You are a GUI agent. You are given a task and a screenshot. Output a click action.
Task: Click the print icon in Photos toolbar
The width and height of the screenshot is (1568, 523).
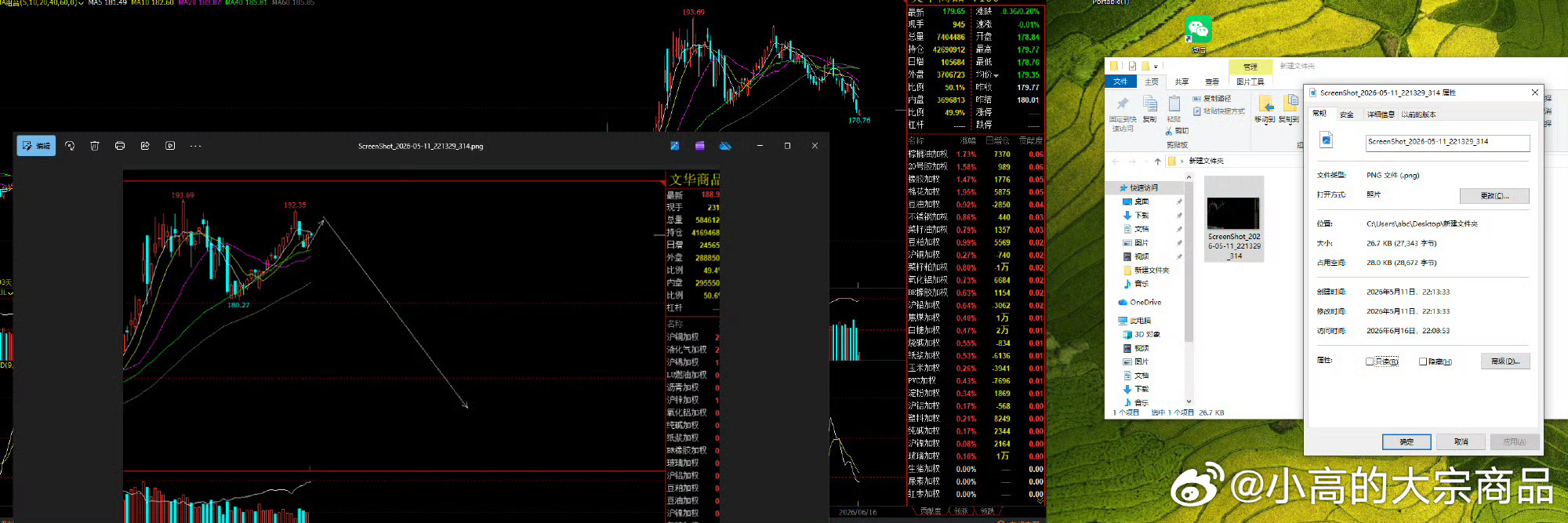(120, 146)
